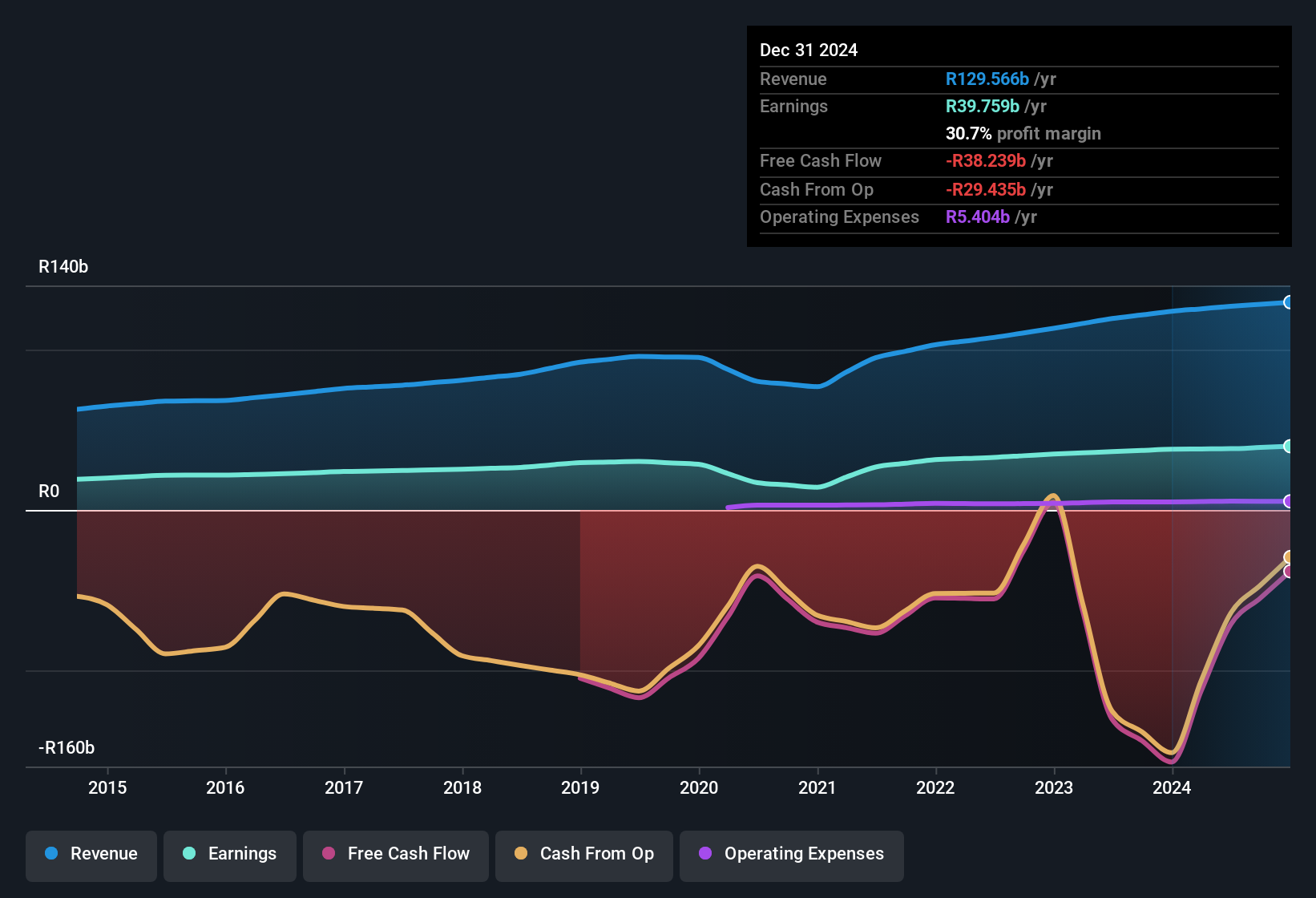Viewport: 1316px width, 898px height.
Task: Click the 30.7% profit margin text
Action: tap(1023, 133)
